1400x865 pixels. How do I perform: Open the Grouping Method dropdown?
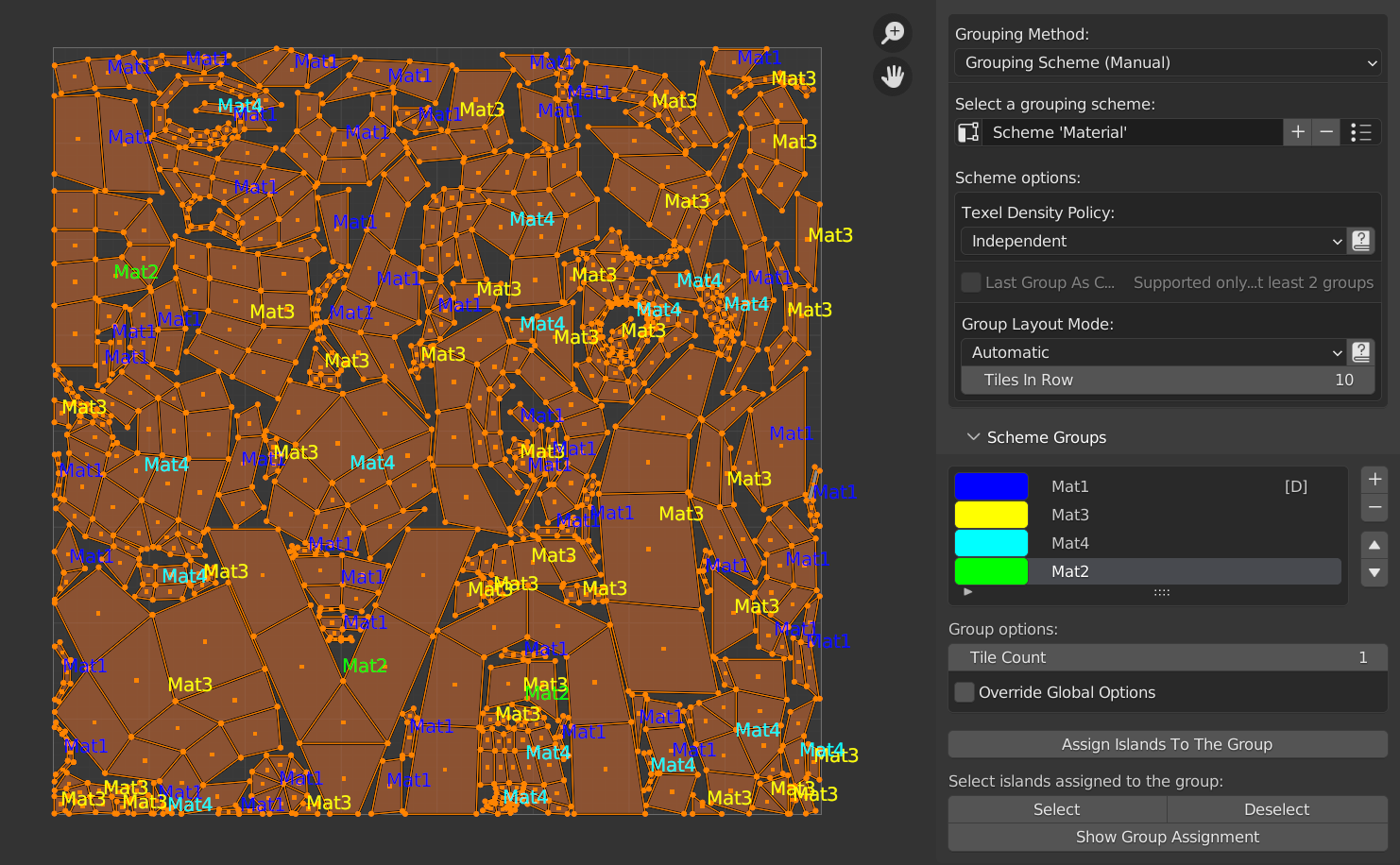pos(1168,62)
